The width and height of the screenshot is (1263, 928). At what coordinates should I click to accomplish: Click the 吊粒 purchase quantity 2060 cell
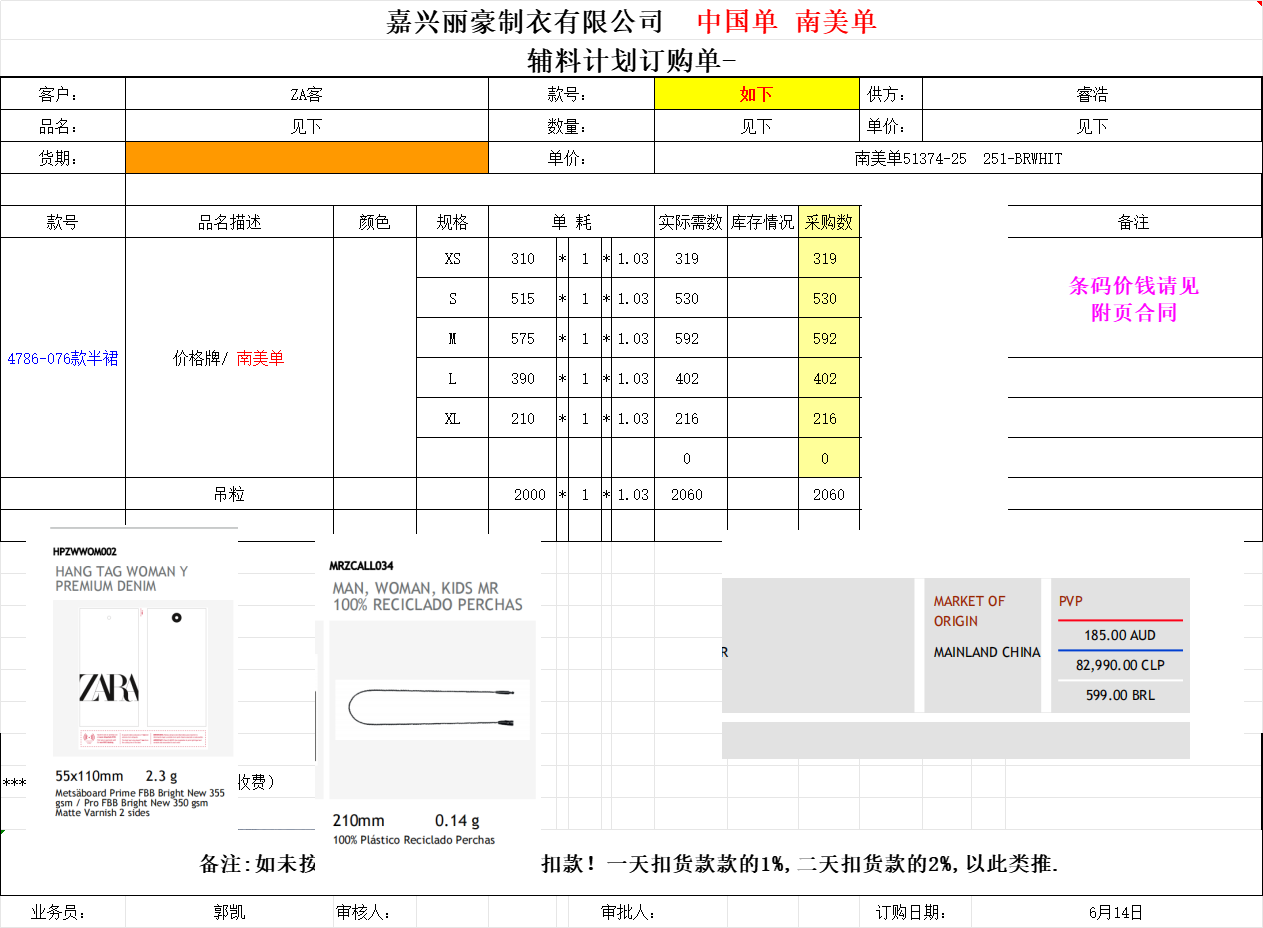pyautogui.click(x=829, y=494)
